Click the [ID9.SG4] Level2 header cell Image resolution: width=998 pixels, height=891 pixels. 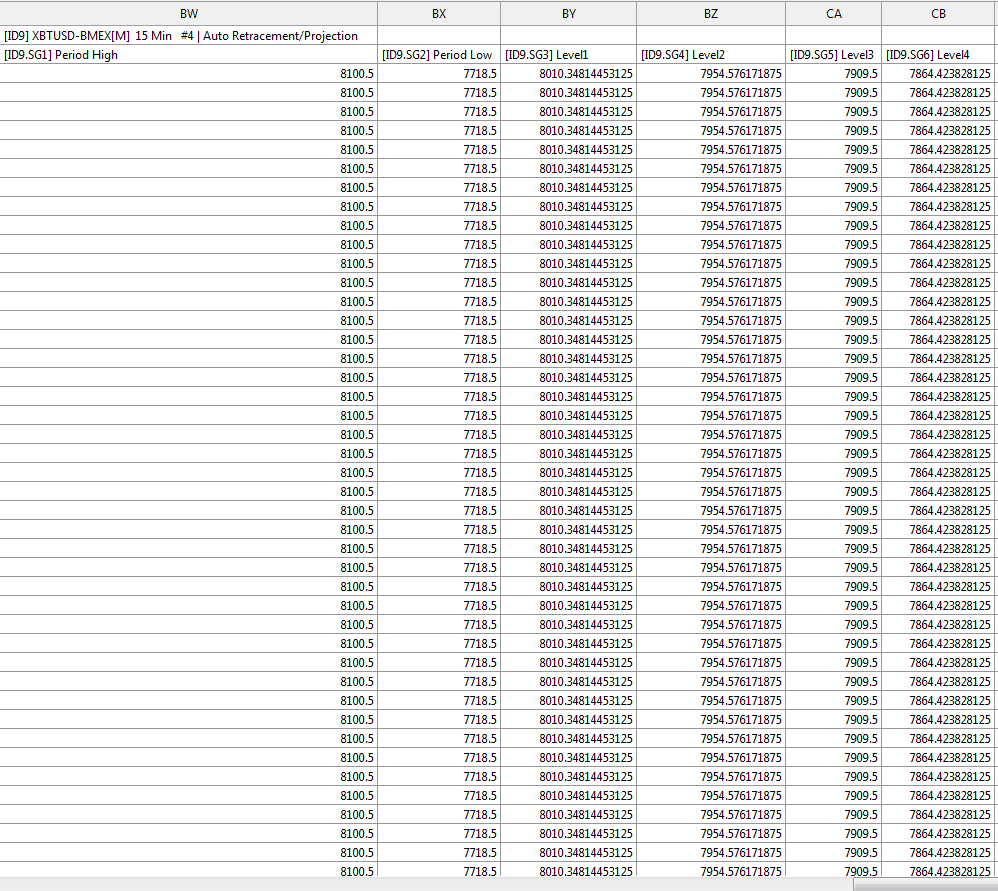pyautogui.click(x=711, y=55)
